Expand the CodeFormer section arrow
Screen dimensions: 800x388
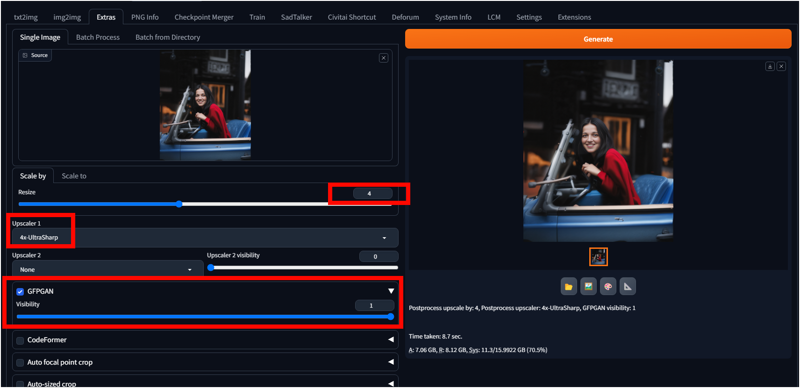click(391, 340)
